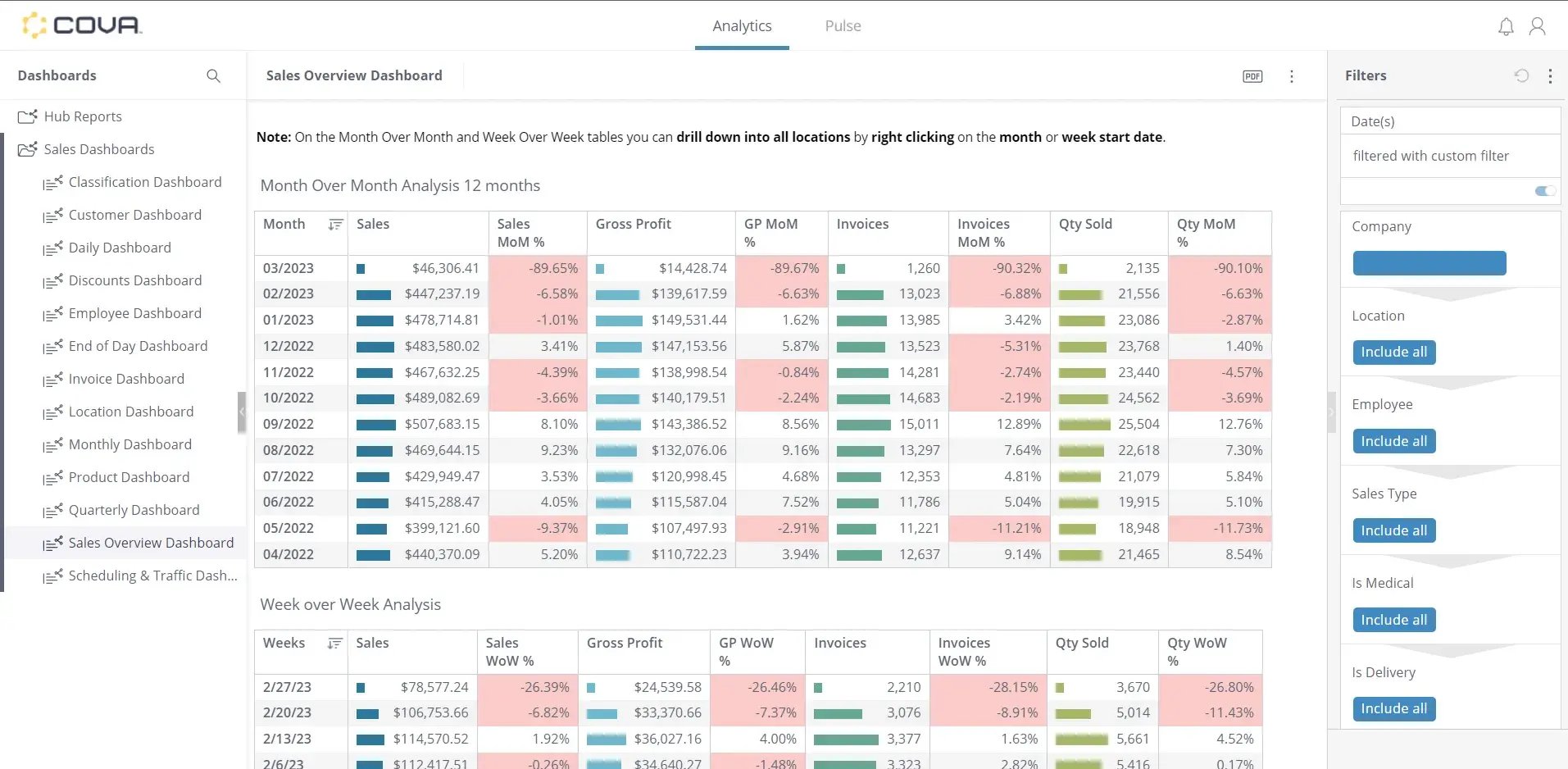Click the Weeks column sort icon
1568x769 pixels.
coord(335,643)
